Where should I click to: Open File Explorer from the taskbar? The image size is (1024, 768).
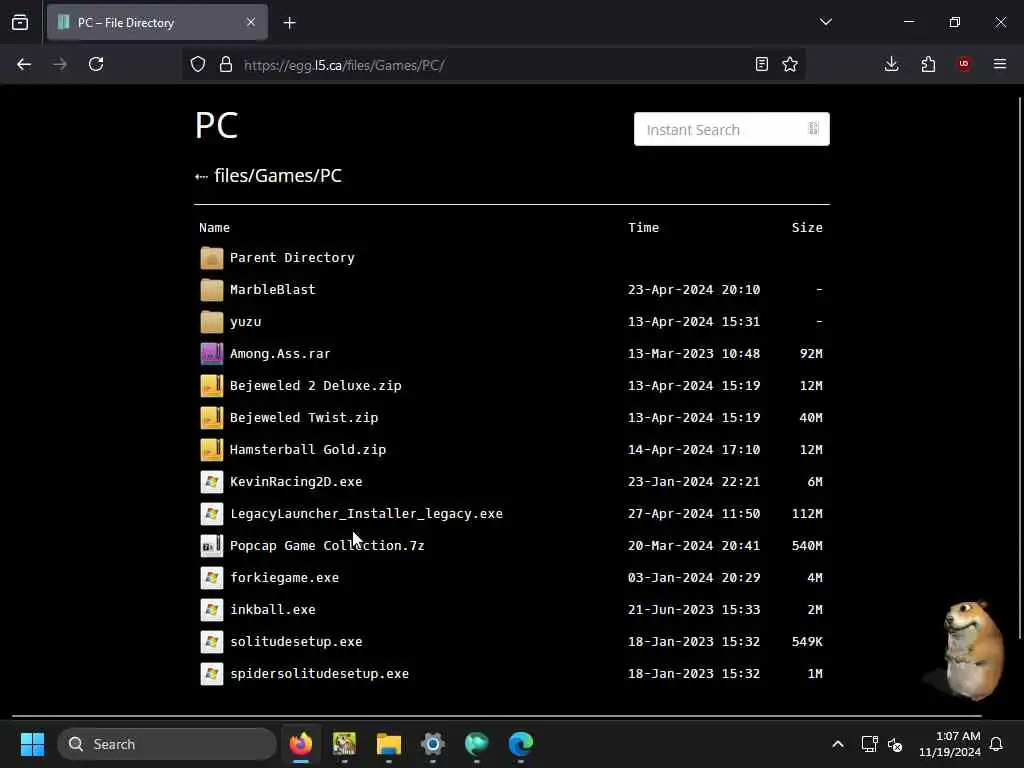[x=389, y=744]
